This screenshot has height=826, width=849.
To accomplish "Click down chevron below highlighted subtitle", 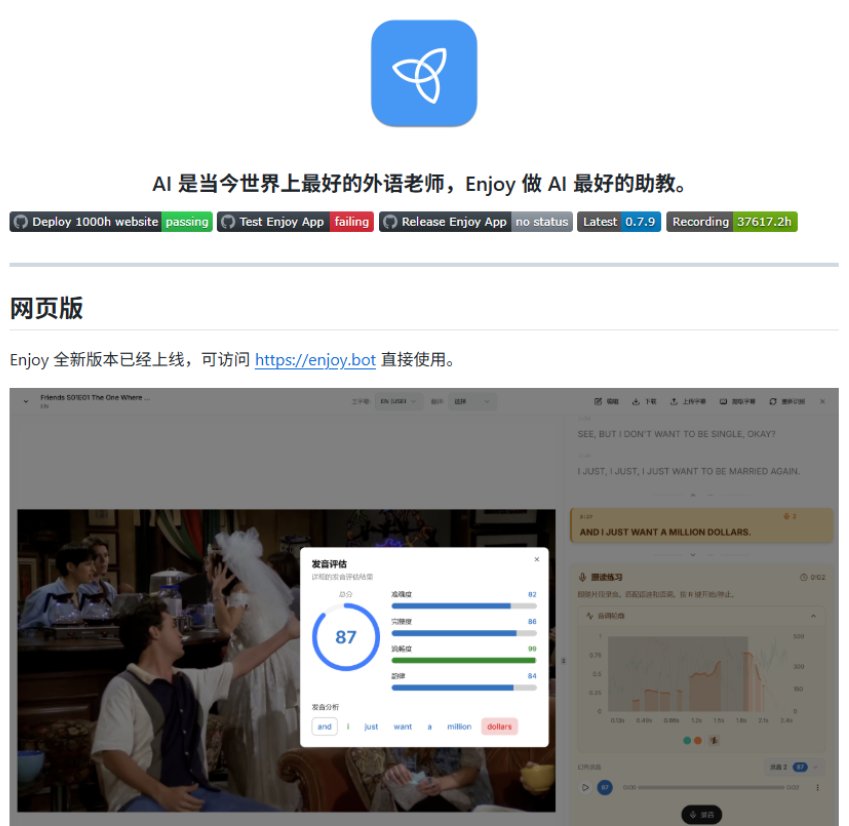I will click(693, 555).
